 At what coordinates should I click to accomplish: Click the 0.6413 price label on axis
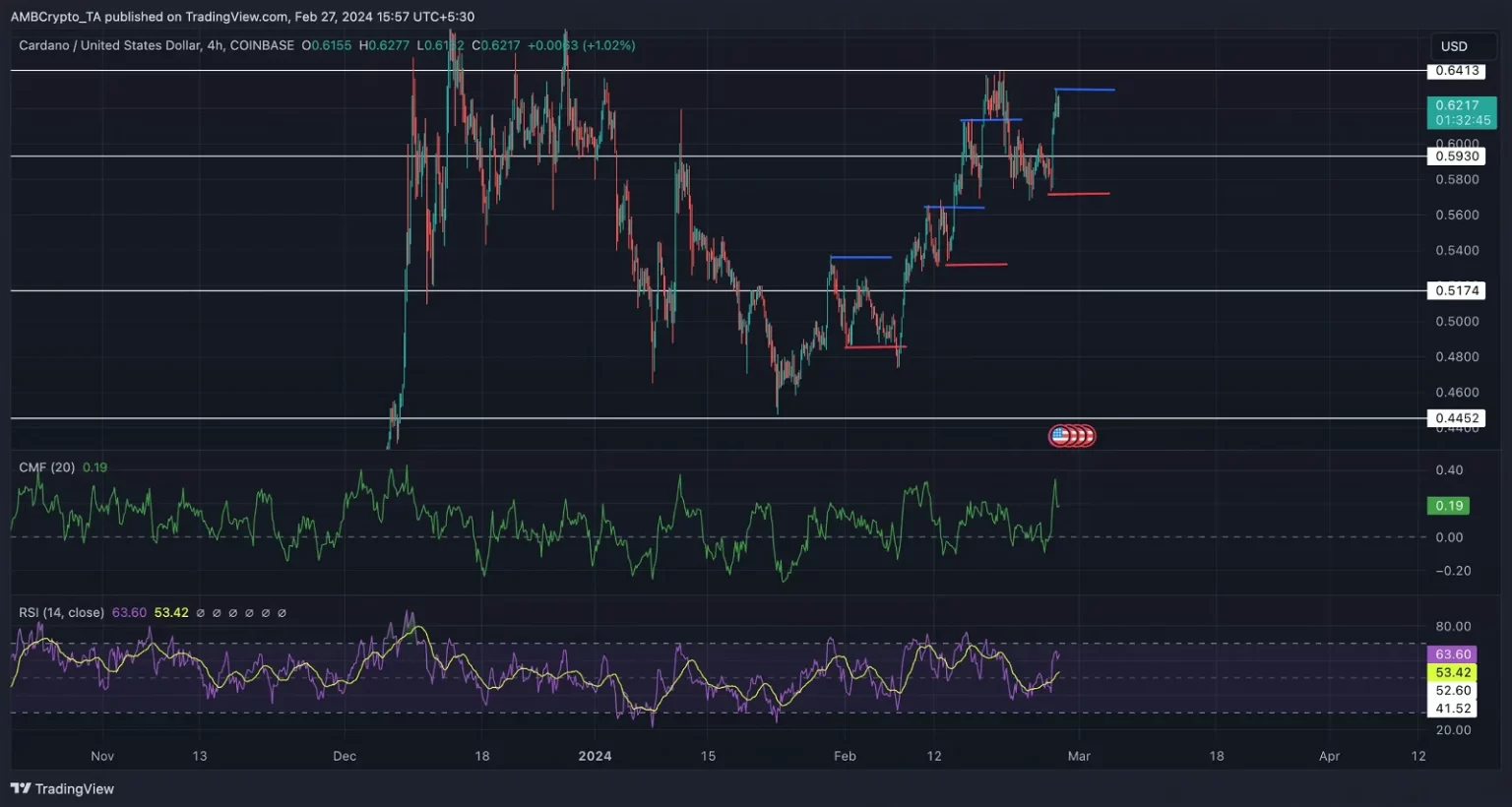click(1456, 71)
